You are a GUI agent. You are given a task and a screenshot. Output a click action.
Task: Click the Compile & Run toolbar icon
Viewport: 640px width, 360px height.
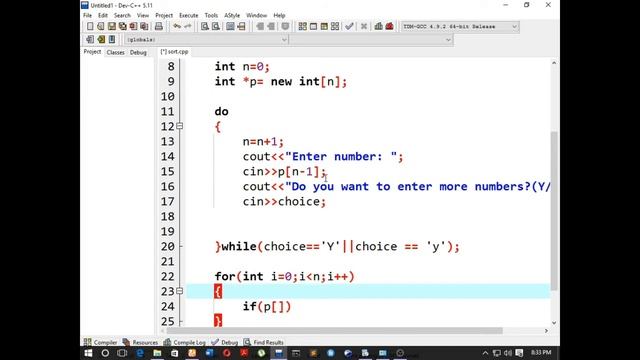pos(324,27)
